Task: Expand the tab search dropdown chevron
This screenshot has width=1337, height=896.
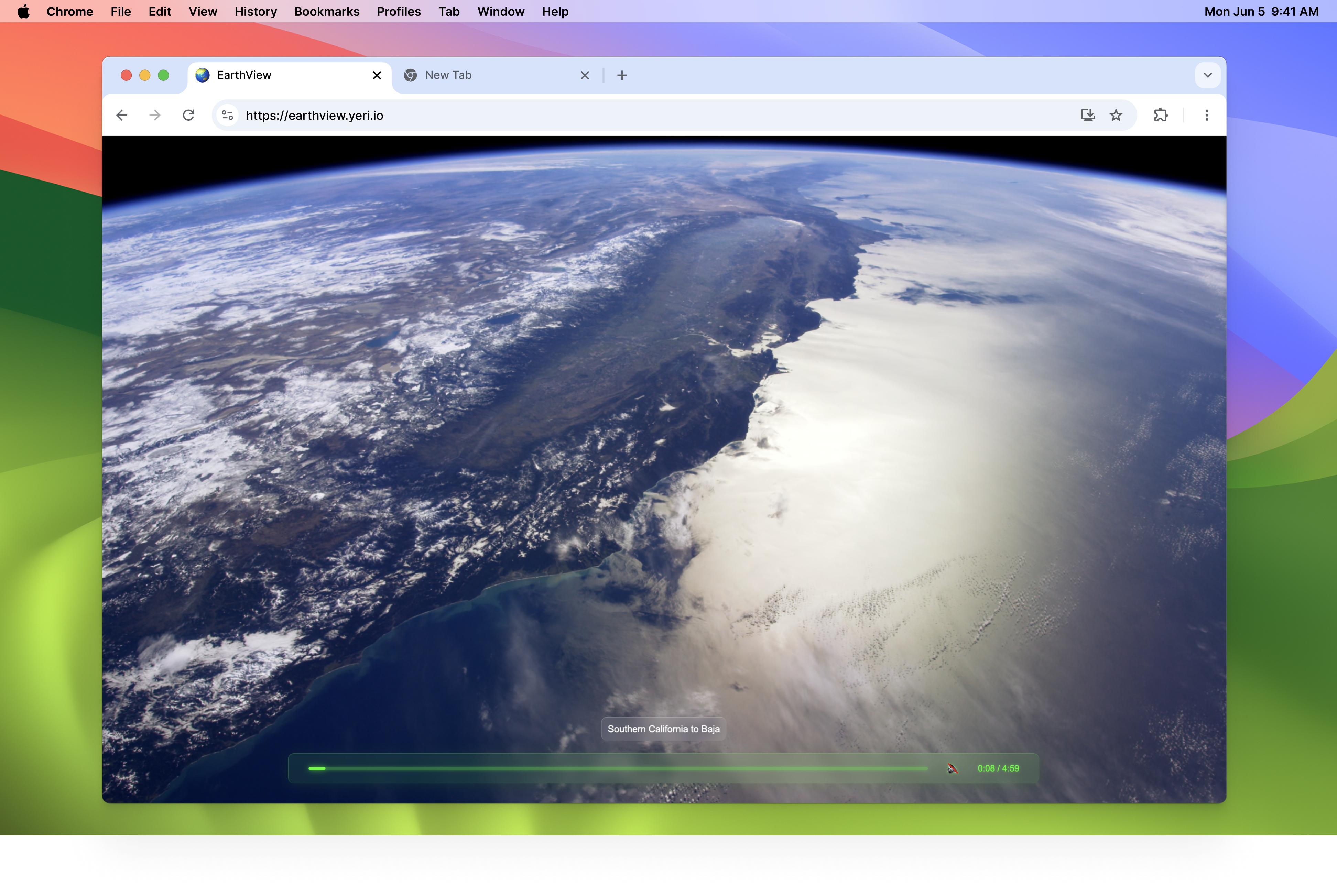Action: coord(1207,75)
